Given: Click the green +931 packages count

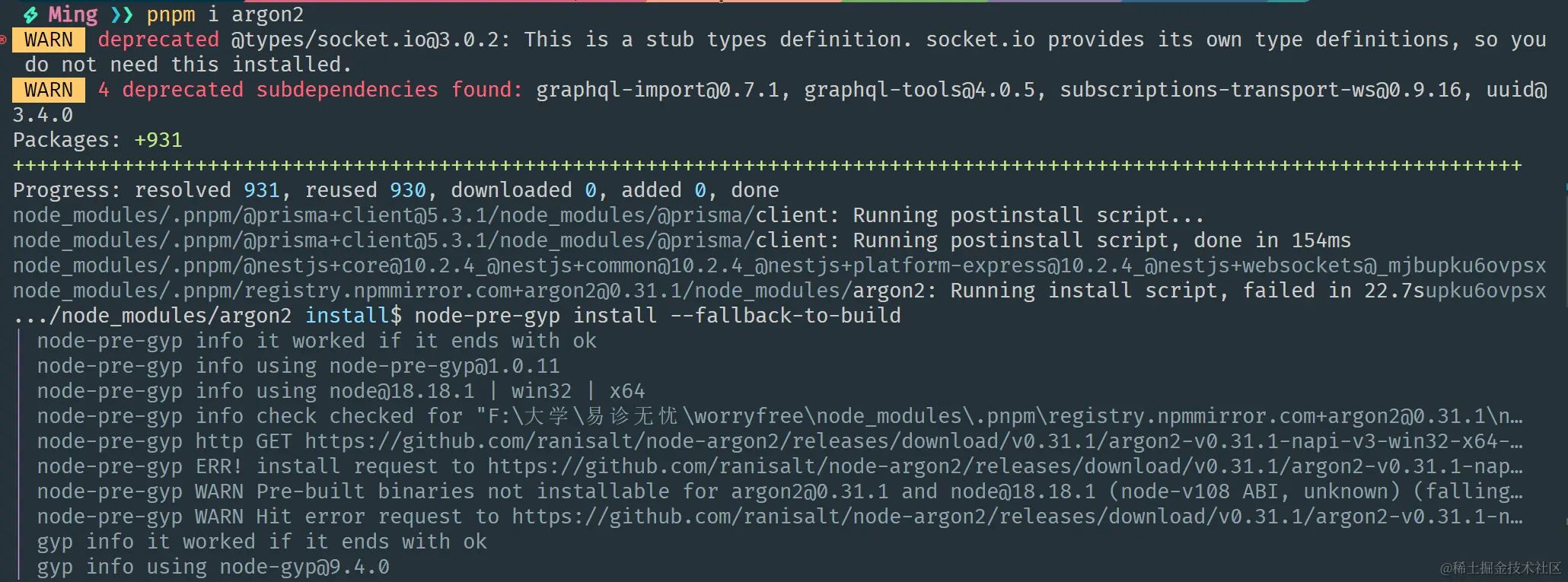Looking at the screenshot, I should pyautogui.click(x=158, y=140).
